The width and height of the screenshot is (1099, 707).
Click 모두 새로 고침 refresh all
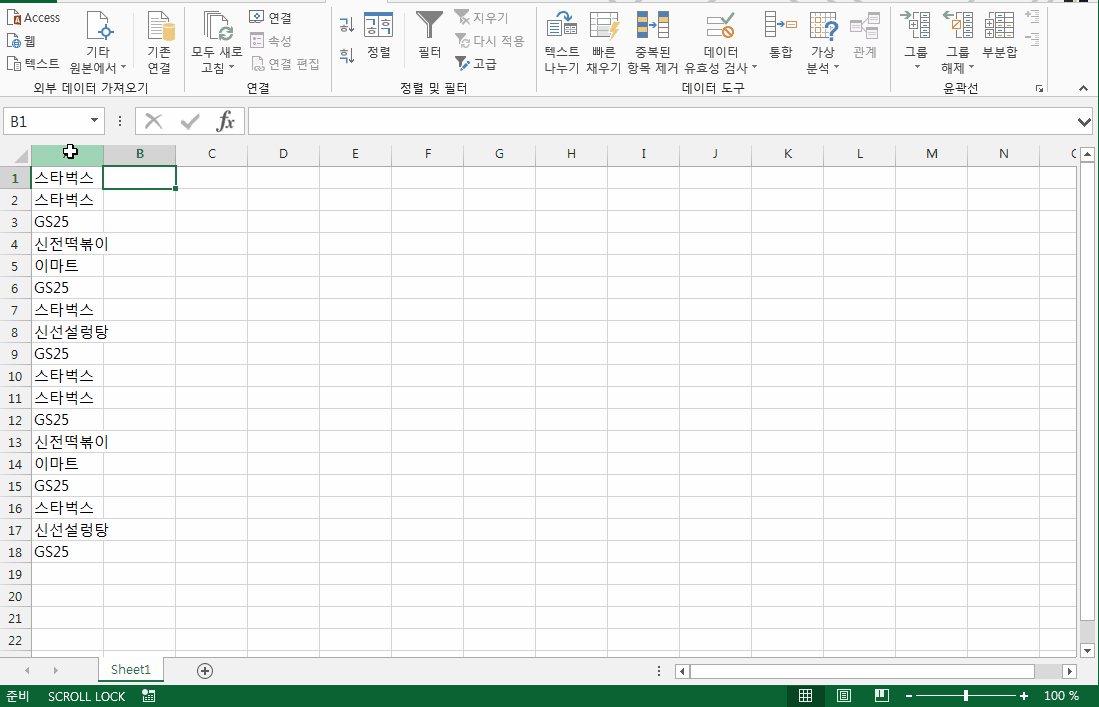tap(217, 42)
